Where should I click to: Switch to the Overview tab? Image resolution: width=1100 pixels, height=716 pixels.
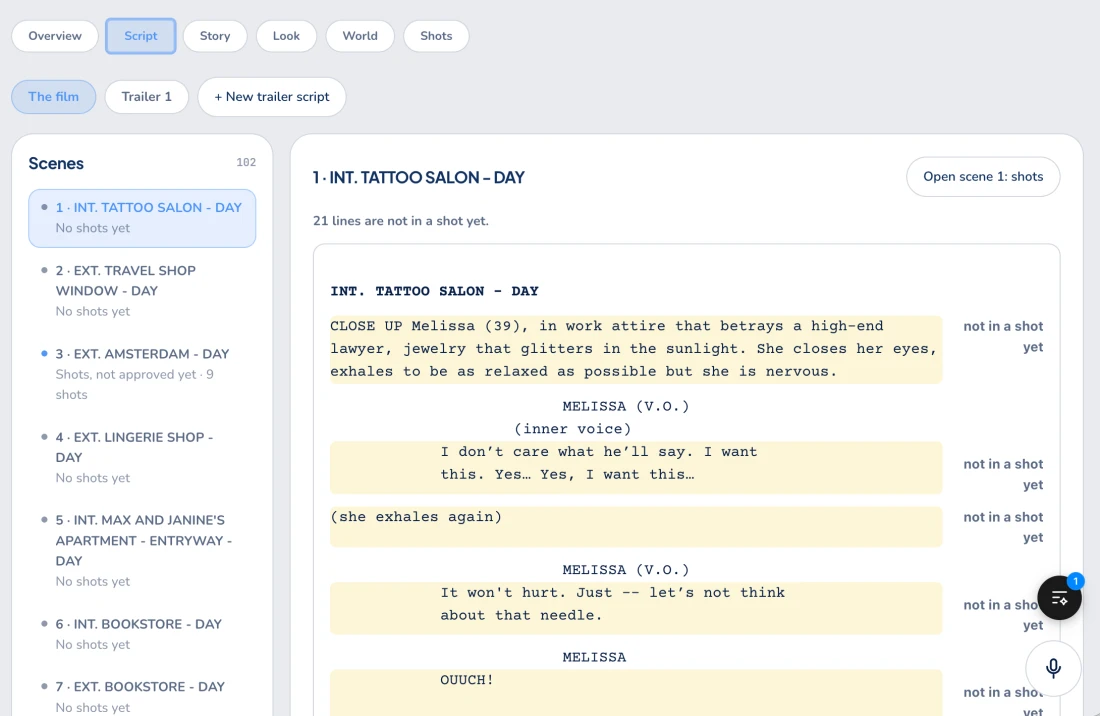click(x=55, y=36)
